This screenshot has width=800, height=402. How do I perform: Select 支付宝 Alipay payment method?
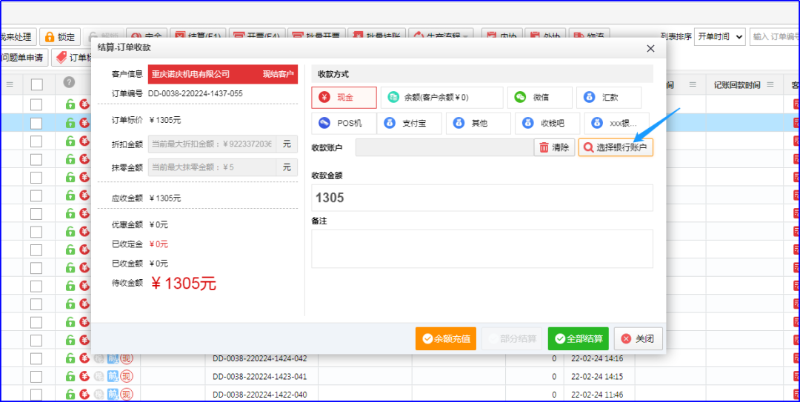tap(410, 124)
